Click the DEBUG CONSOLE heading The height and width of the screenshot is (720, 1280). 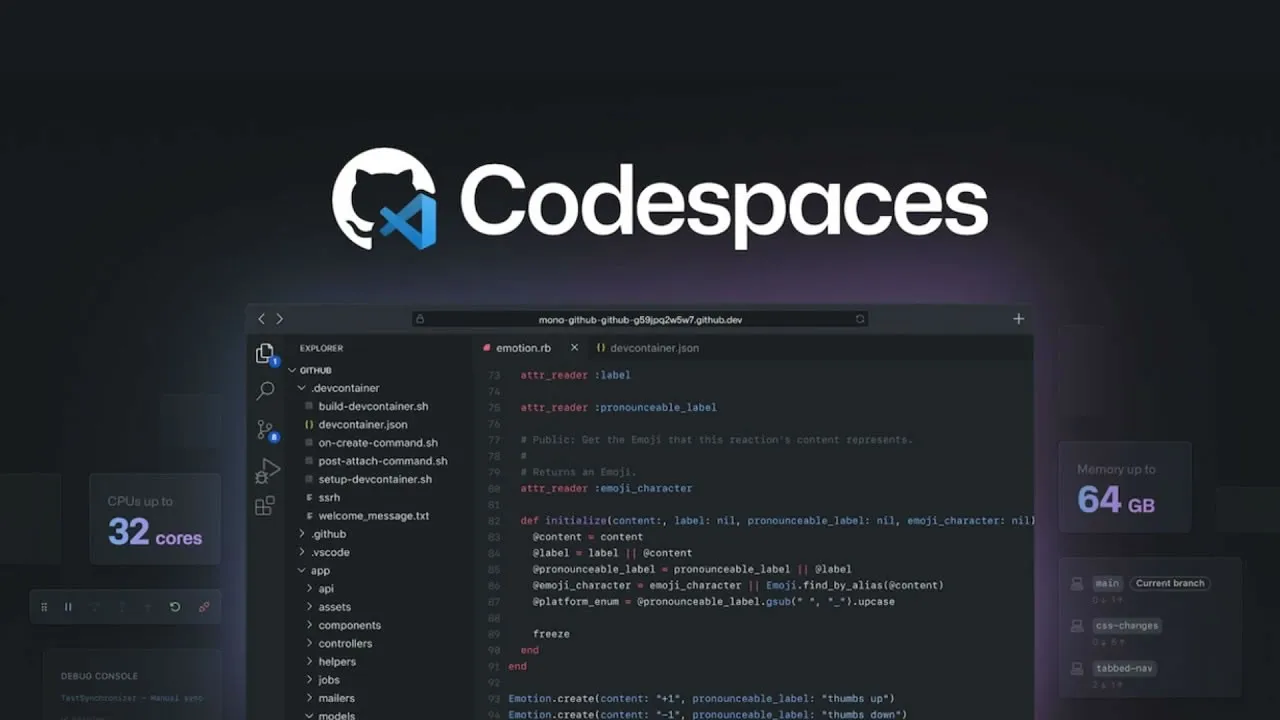[99, 676]
